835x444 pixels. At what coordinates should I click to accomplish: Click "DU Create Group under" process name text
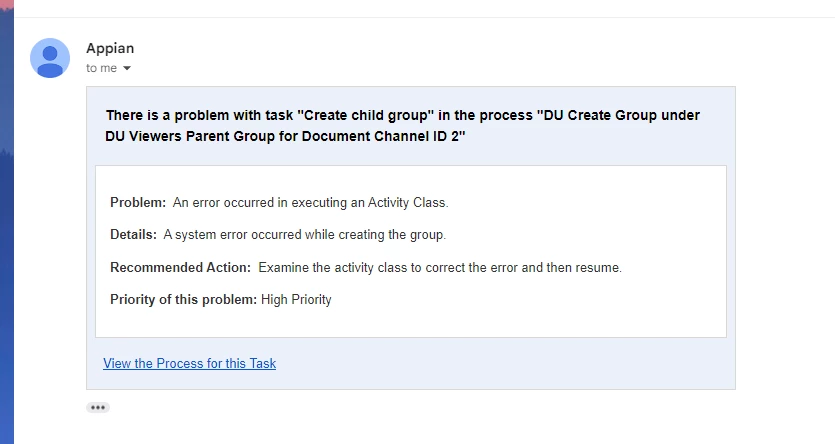coord(621,115)
